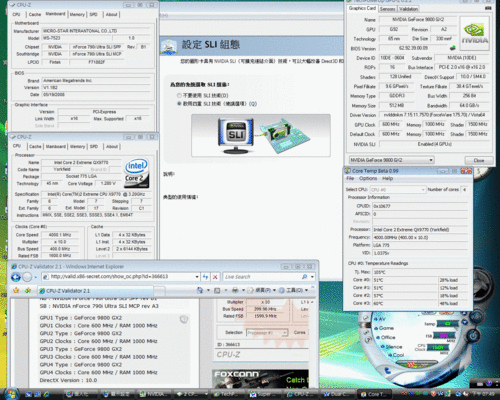
Task: Click the Foxconn banner advertisement
Action: point(260,379)
